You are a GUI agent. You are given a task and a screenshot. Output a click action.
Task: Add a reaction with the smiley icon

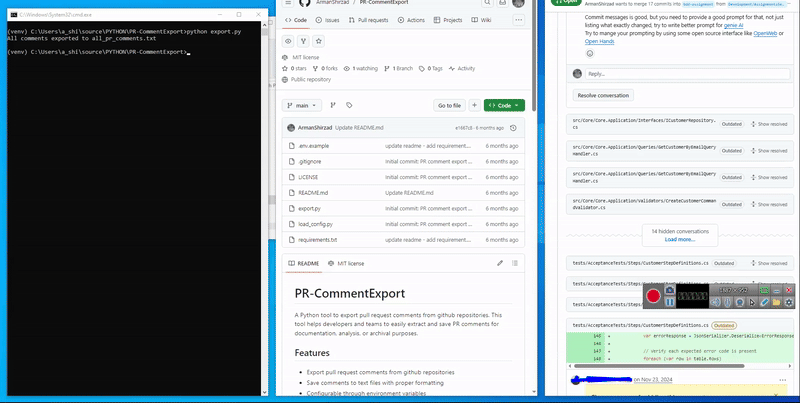pos(590,54)
